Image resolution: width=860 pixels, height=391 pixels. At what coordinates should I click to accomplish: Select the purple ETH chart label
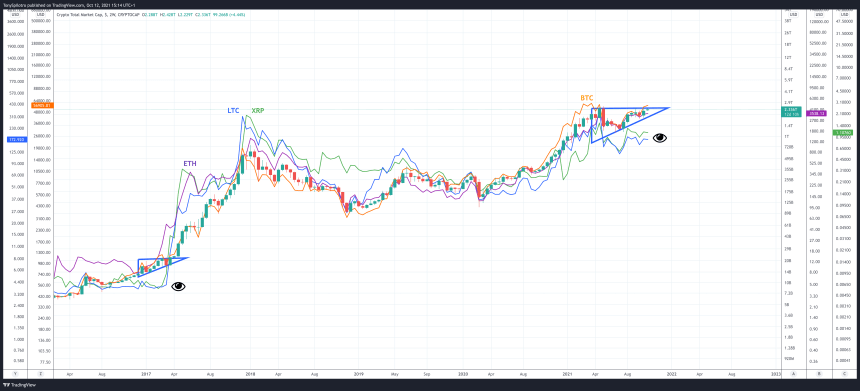tap(190, 163)
